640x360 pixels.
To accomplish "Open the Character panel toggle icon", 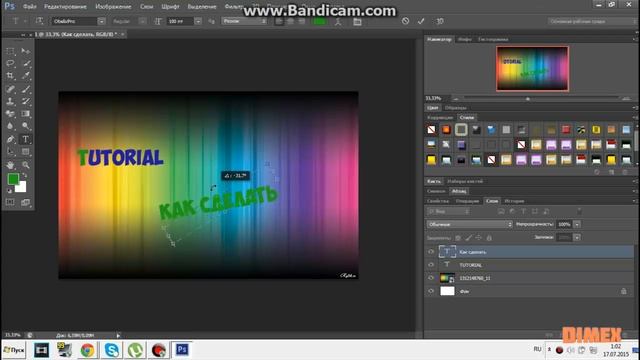I will tap(357, 22).
